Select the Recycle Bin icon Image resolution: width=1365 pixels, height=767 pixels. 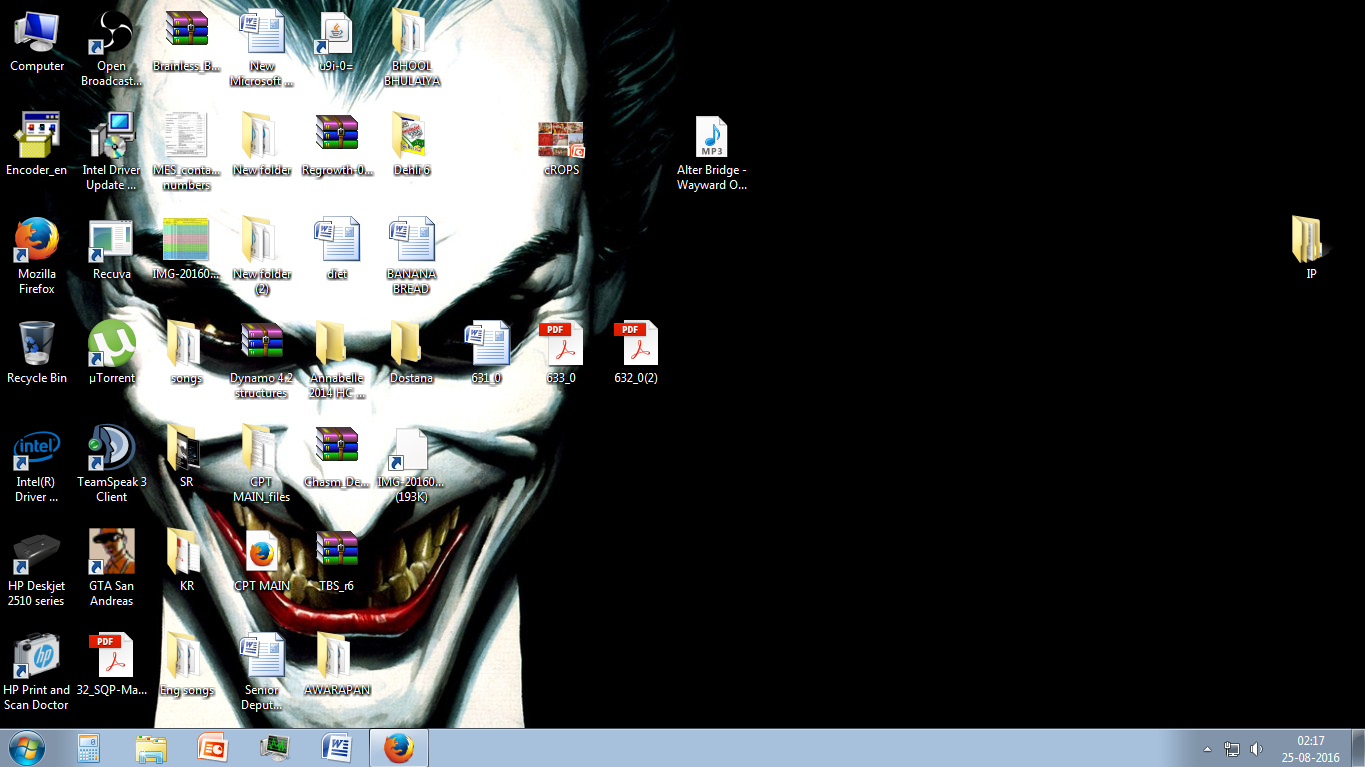(x=37, y=353)
